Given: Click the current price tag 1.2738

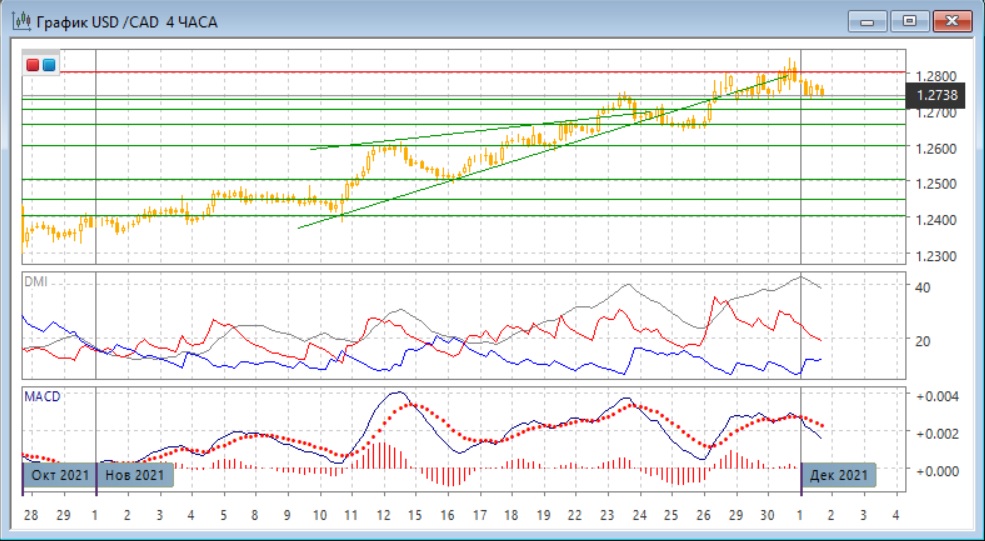Looking at the screenshot, I should [x=937, y=96].
